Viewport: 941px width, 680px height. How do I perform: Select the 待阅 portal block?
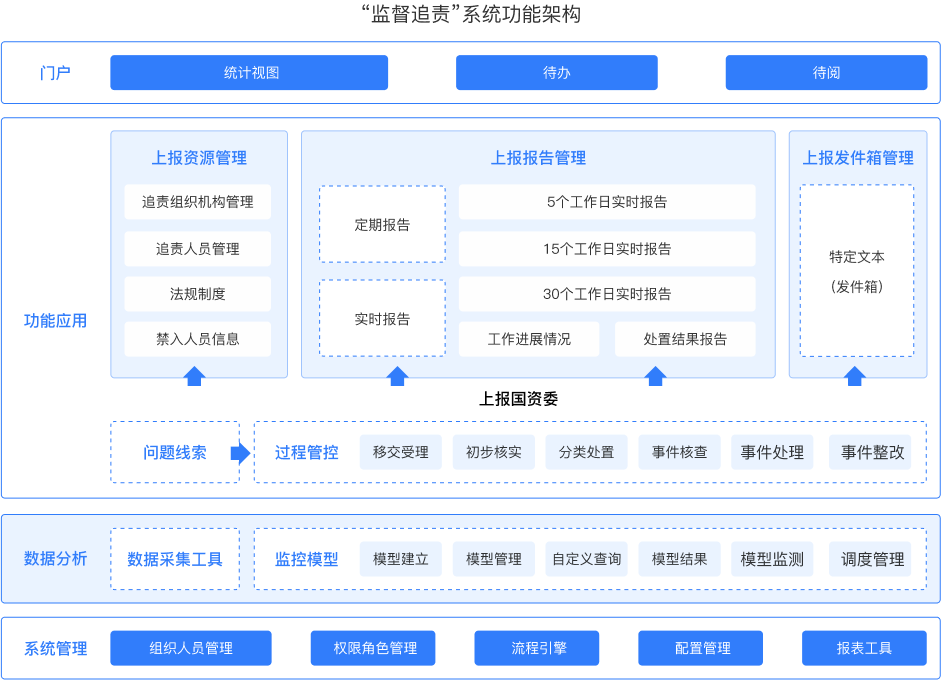[826, 73]
